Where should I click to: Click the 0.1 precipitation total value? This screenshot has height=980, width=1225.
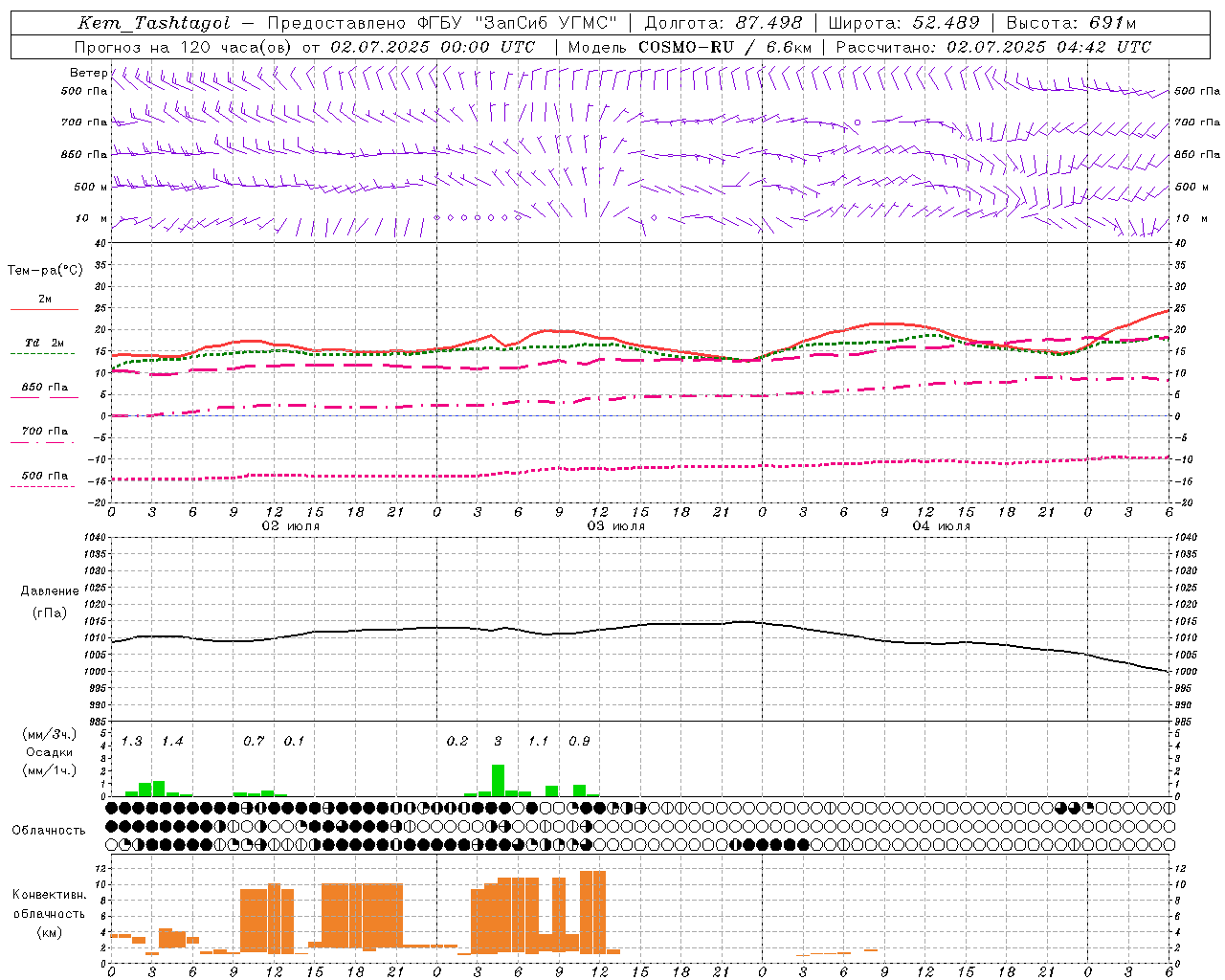tap(294, 742)
